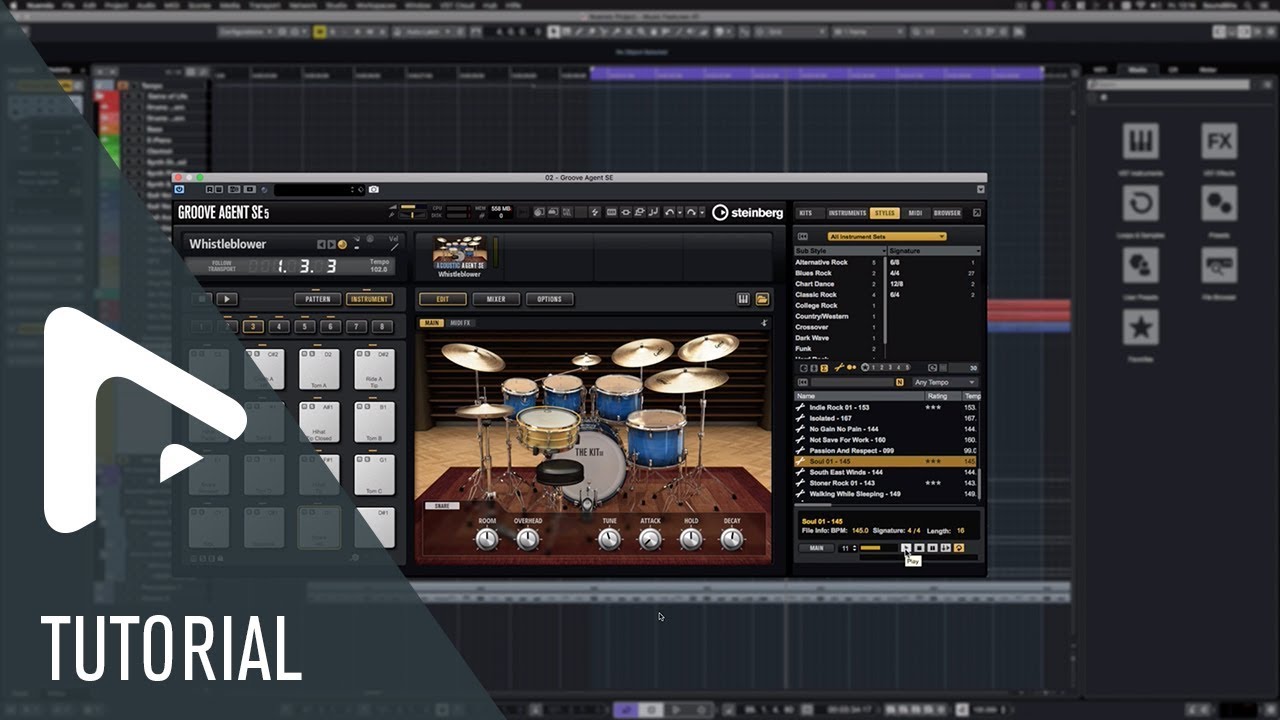Screen dimensions: 1280x720
Task: Pause the style preview playback
Action: (x=932, y=548)
